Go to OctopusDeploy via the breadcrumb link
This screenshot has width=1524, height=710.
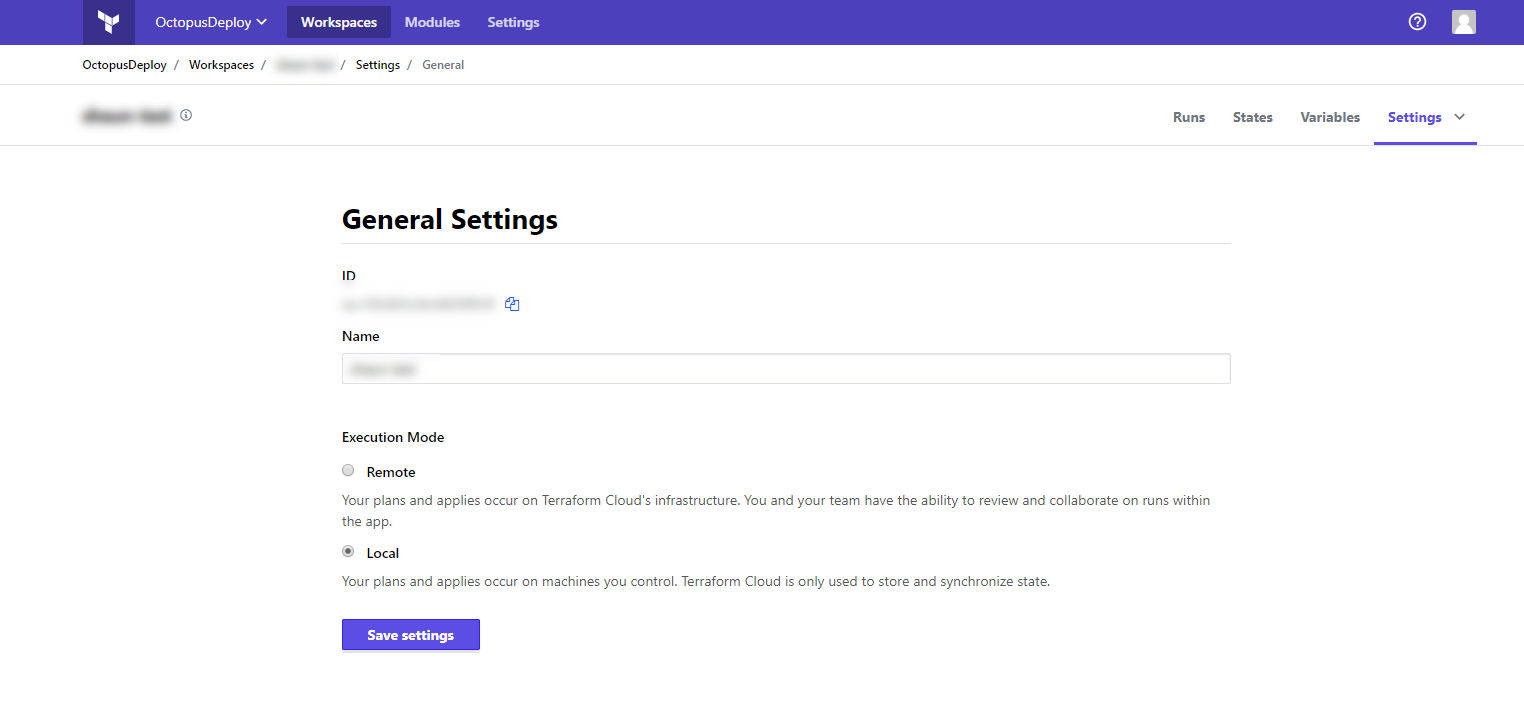tap(124, 64)
